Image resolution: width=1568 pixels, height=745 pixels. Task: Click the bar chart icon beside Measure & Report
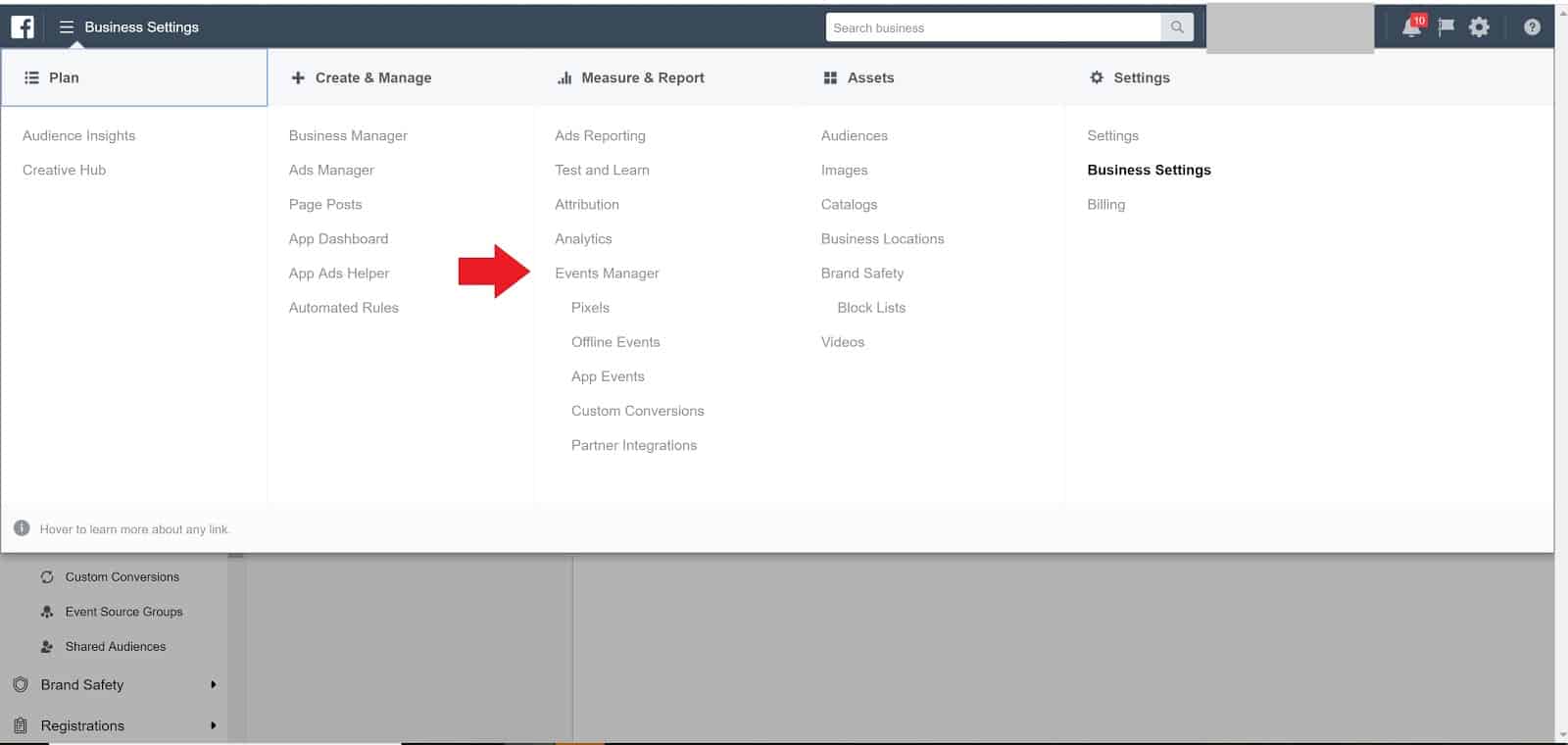(564, 77)
